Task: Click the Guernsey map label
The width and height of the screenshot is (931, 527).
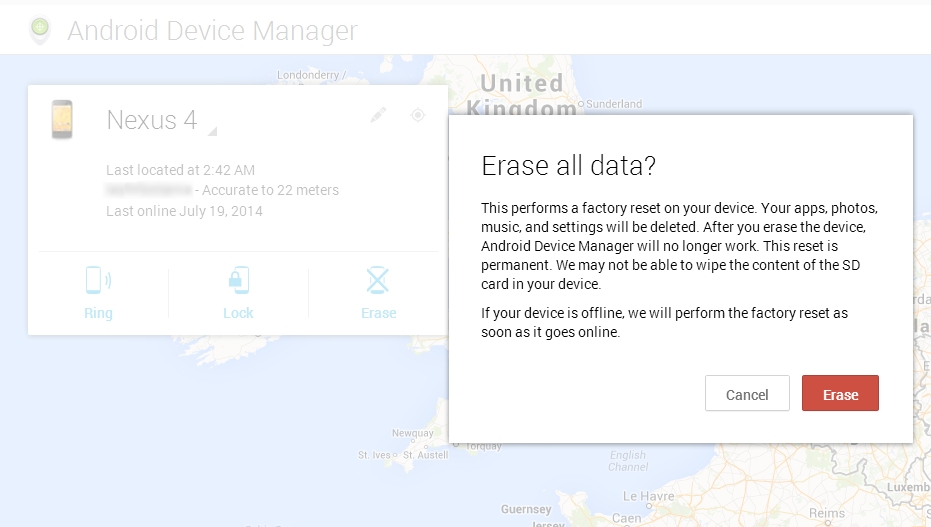Action: point(526,509)
